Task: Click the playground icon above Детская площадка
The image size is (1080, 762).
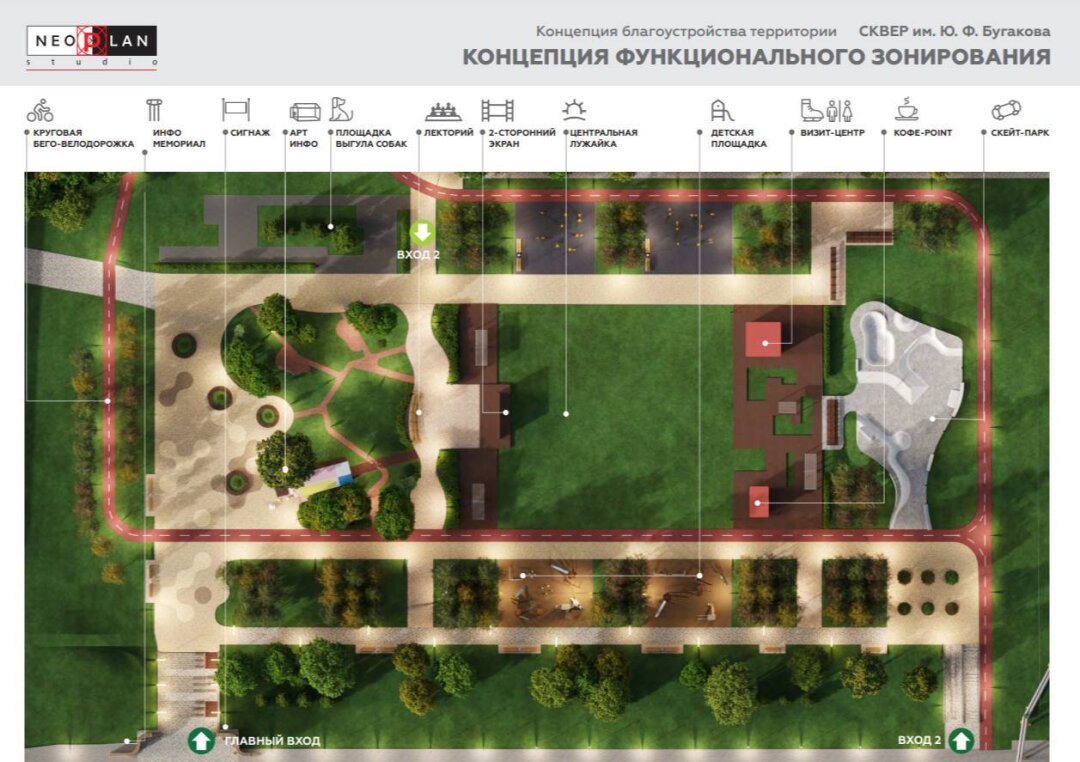Action: tap(722, 110)
